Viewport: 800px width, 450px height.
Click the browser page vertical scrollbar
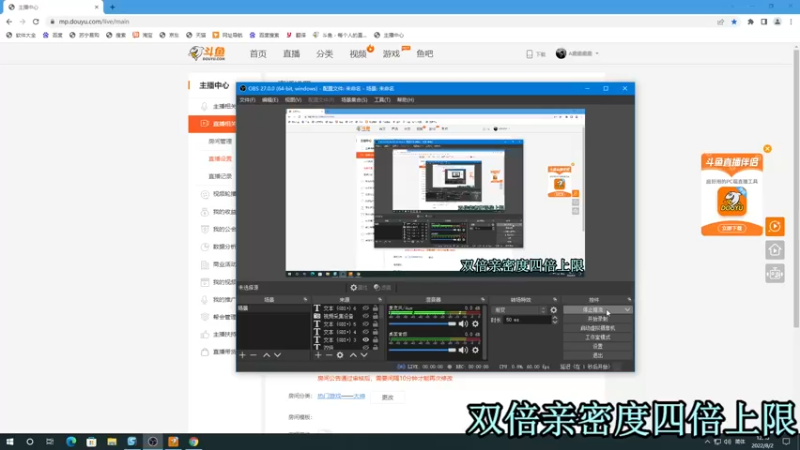[x=796, y=187]
